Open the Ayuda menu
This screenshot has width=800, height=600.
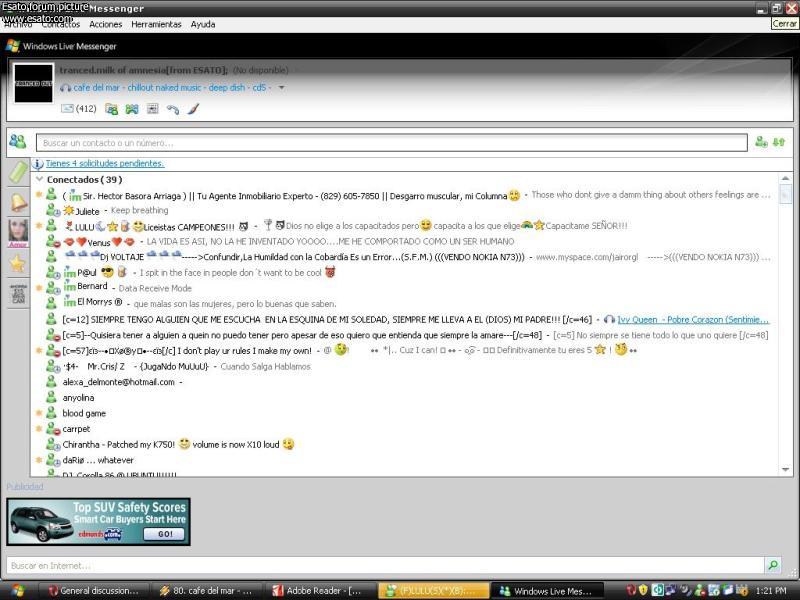pos(203,24)
